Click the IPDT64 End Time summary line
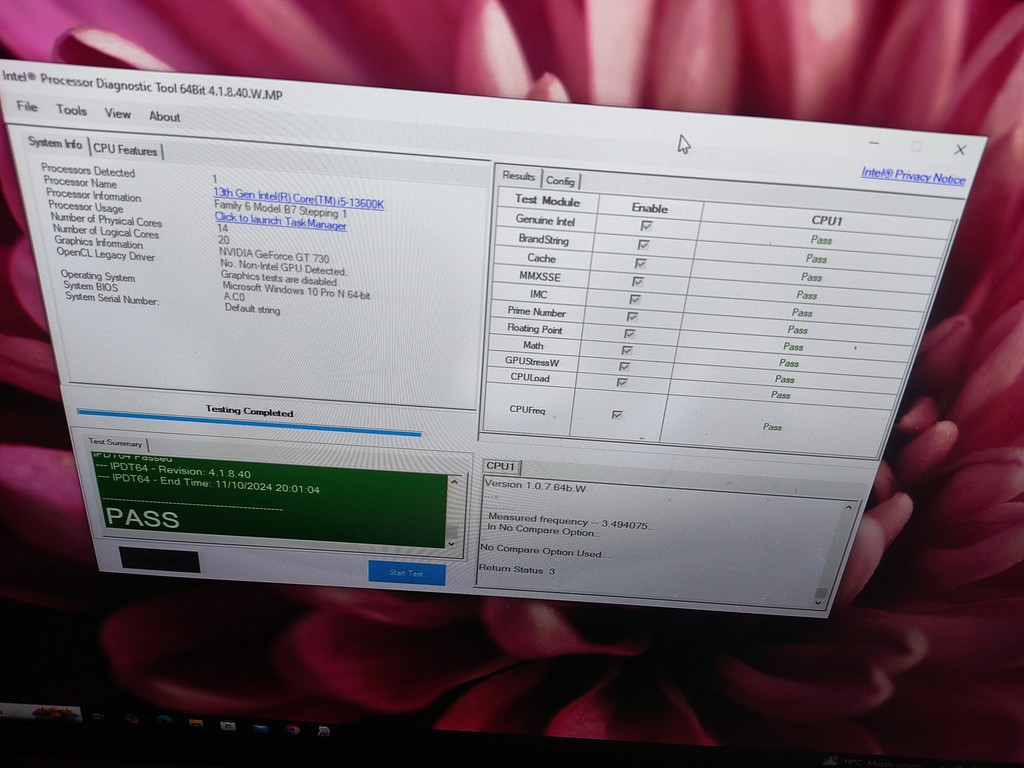Screen dimensions: 1024x768 (x=208, y=484)
